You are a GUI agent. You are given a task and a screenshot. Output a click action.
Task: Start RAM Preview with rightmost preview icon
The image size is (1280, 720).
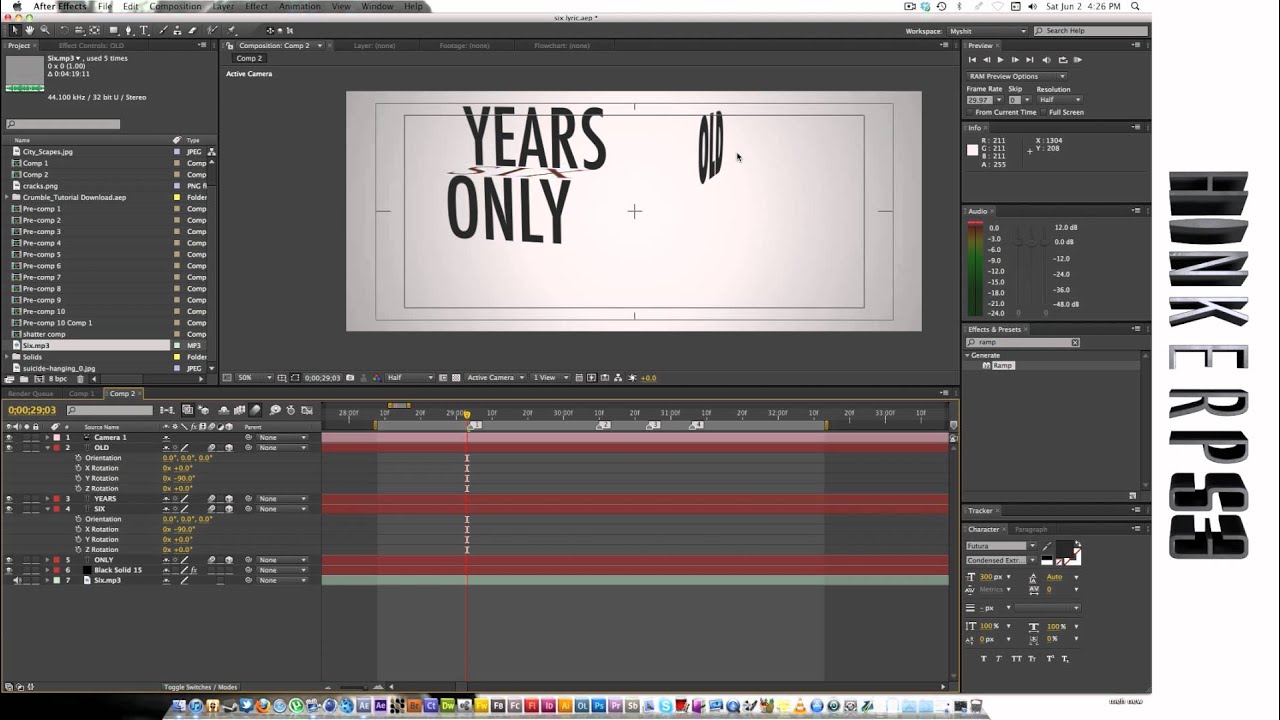[1078, 60]
